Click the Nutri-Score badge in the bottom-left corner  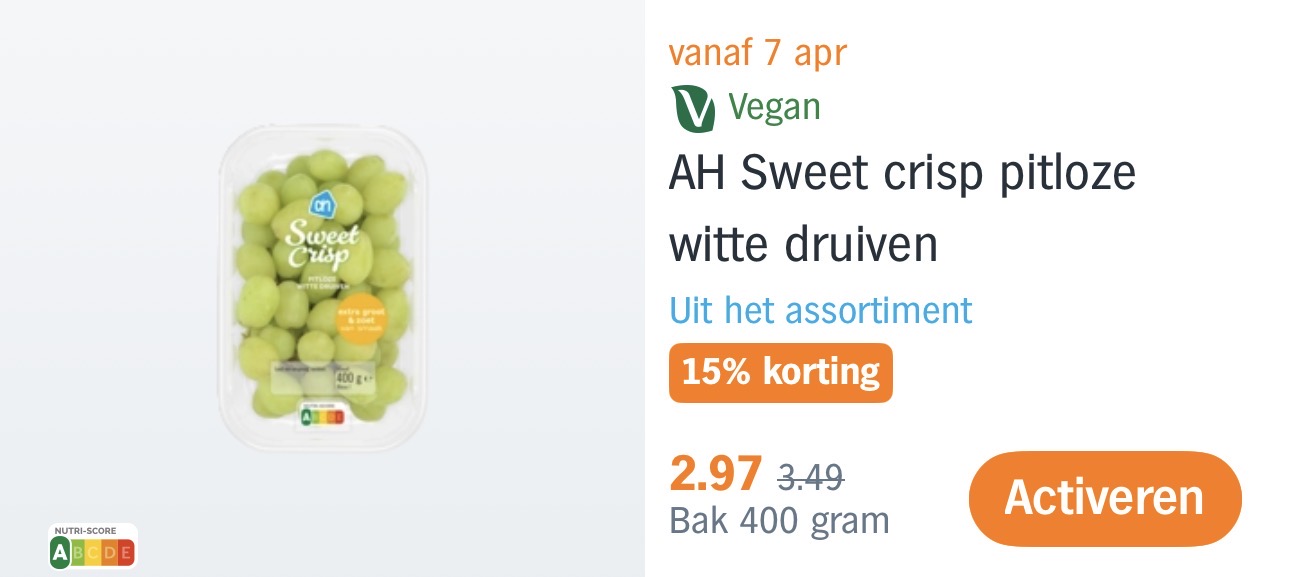tap(92, 547)
